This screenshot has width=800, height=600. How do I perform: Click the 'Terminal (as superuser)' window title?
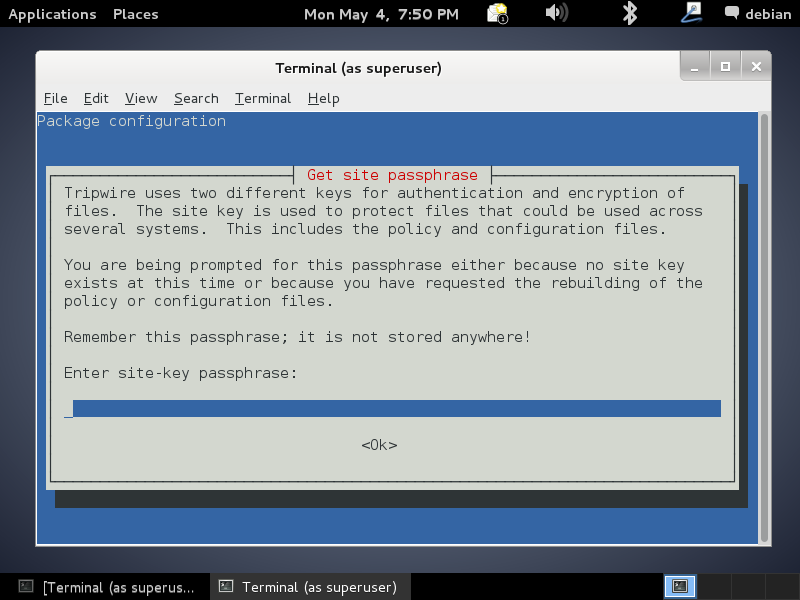(x=359, y=68)
